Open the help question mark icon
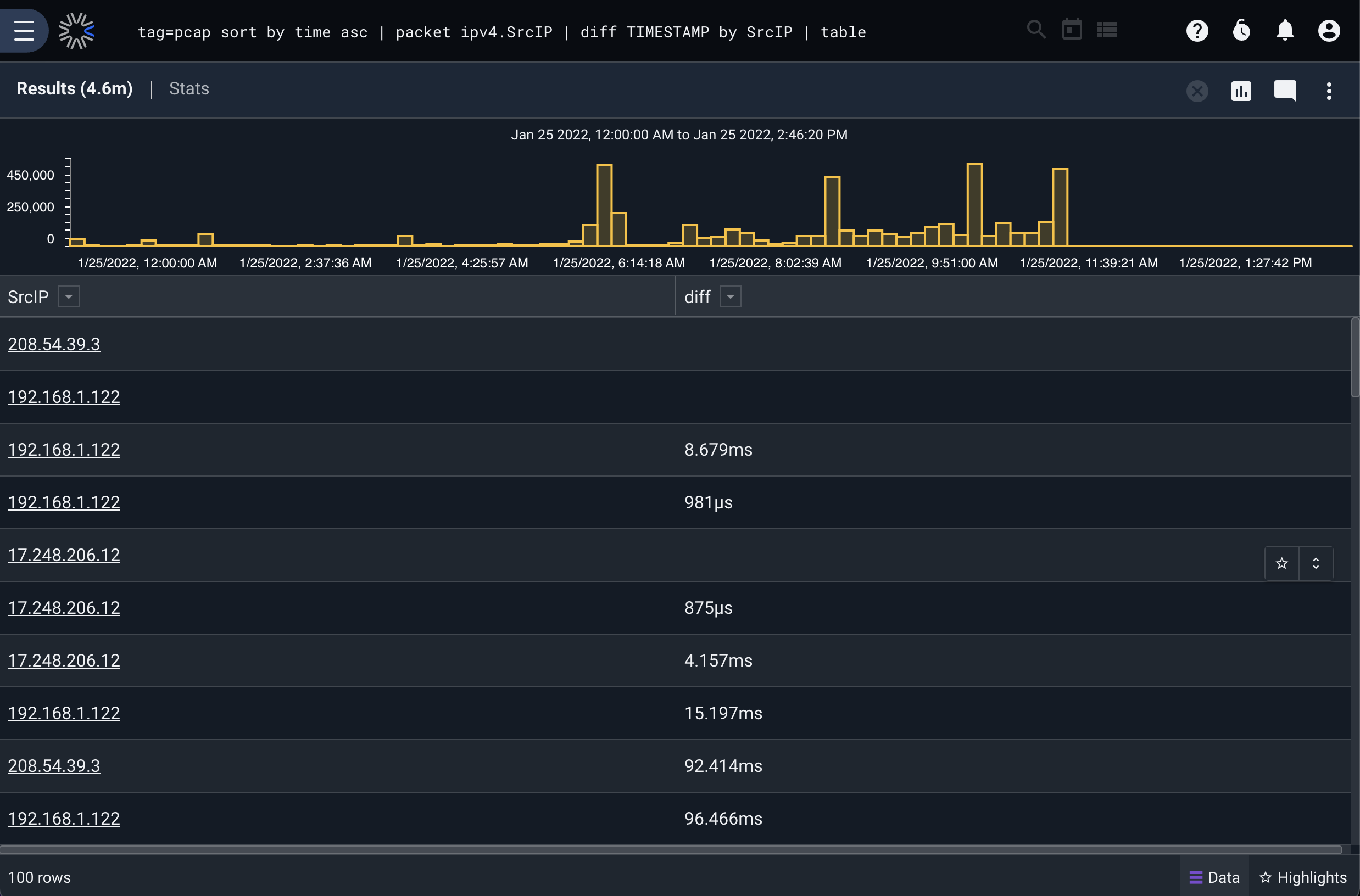Image resolution: width=1360 pixels, height=896 pixels. 1197,30
